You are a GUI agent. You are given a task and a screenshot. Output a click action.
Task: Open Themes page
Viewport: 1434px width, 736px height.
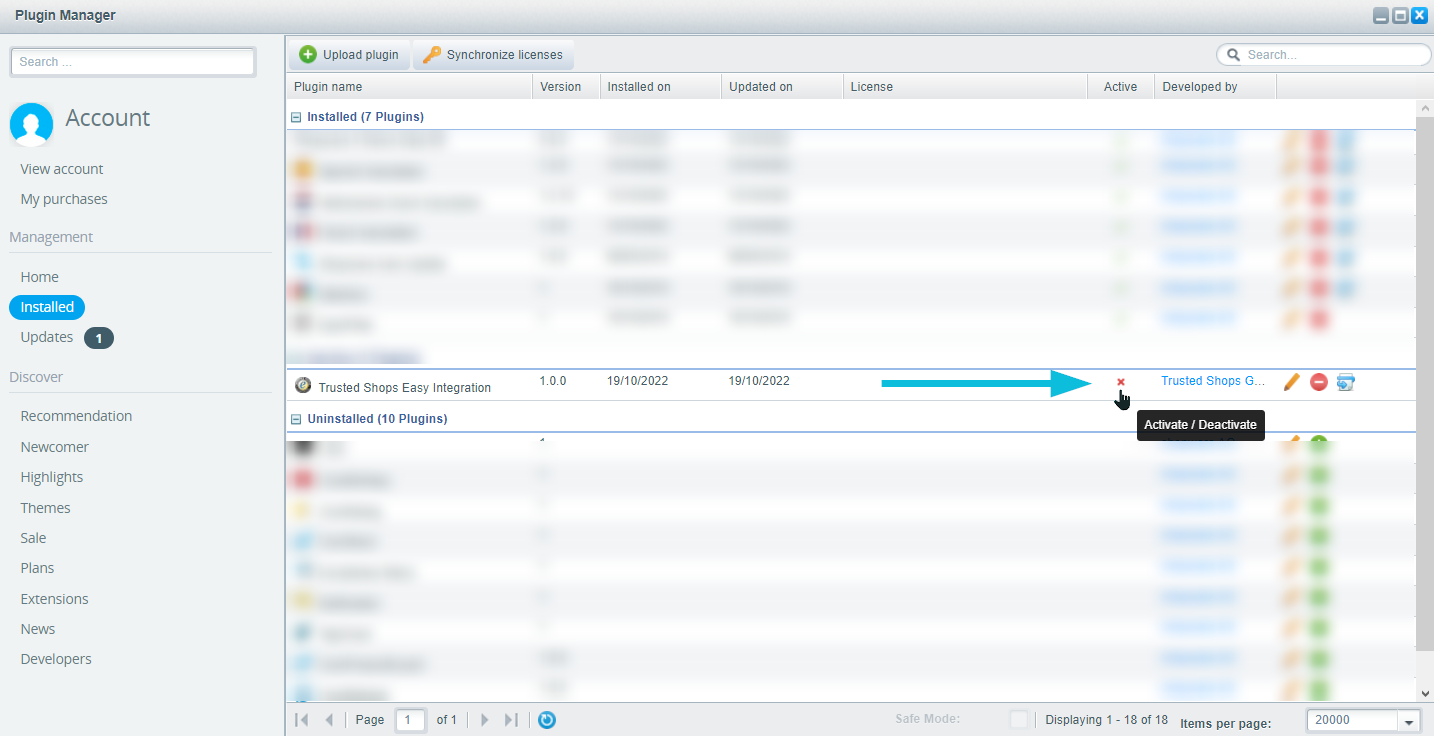[46, 508]
